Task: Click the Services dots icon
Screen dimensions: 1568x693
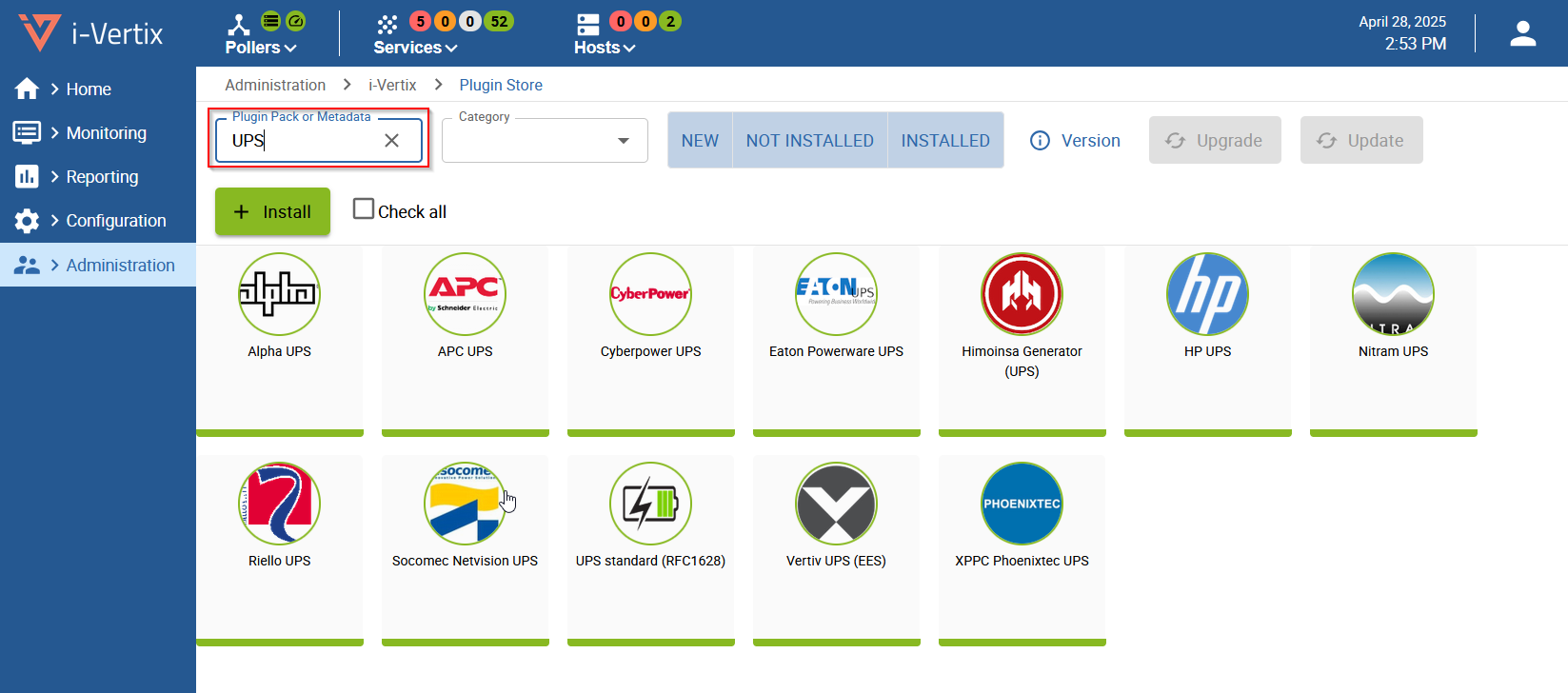Action: tap(387, 25)
